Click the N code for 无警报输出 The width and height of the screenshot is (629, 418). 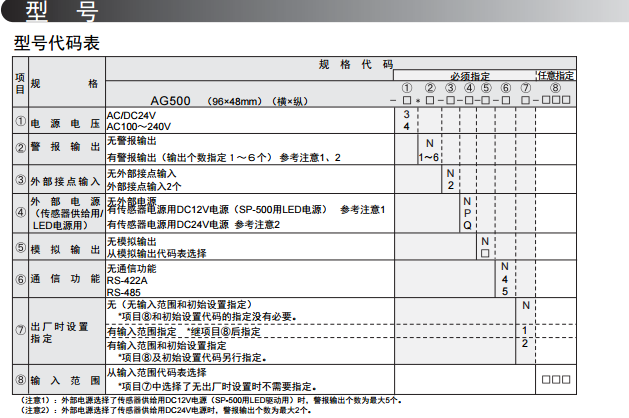point(430,143)
